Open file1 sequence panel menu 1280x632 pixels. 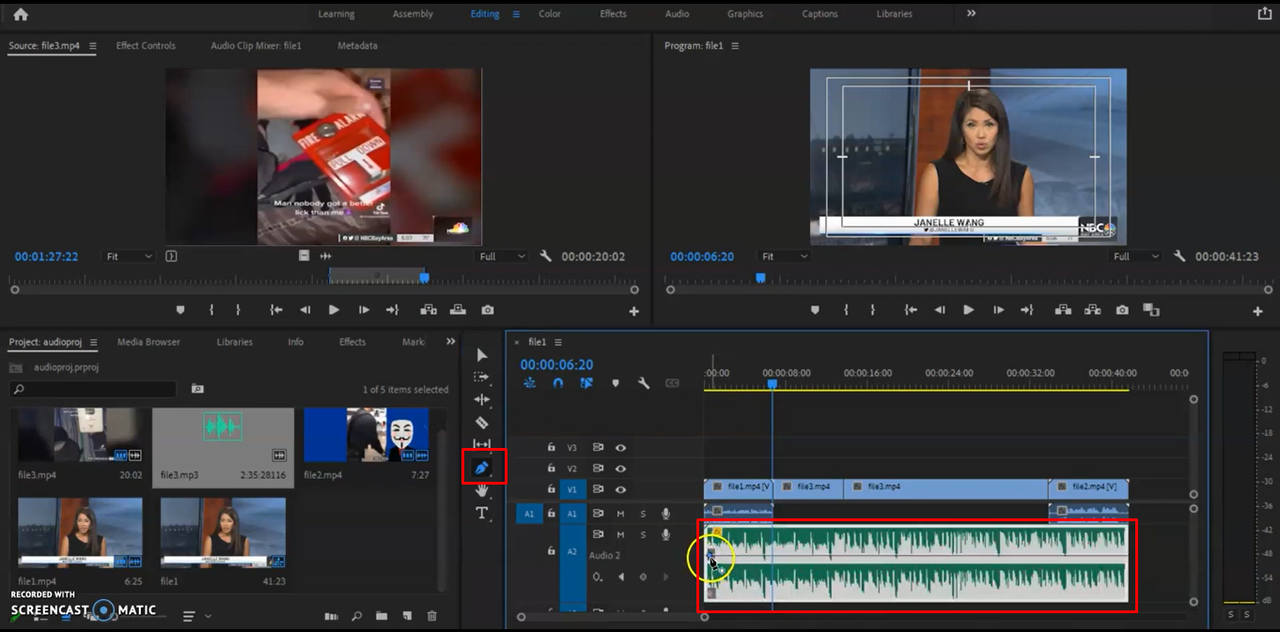coord(558,342)
